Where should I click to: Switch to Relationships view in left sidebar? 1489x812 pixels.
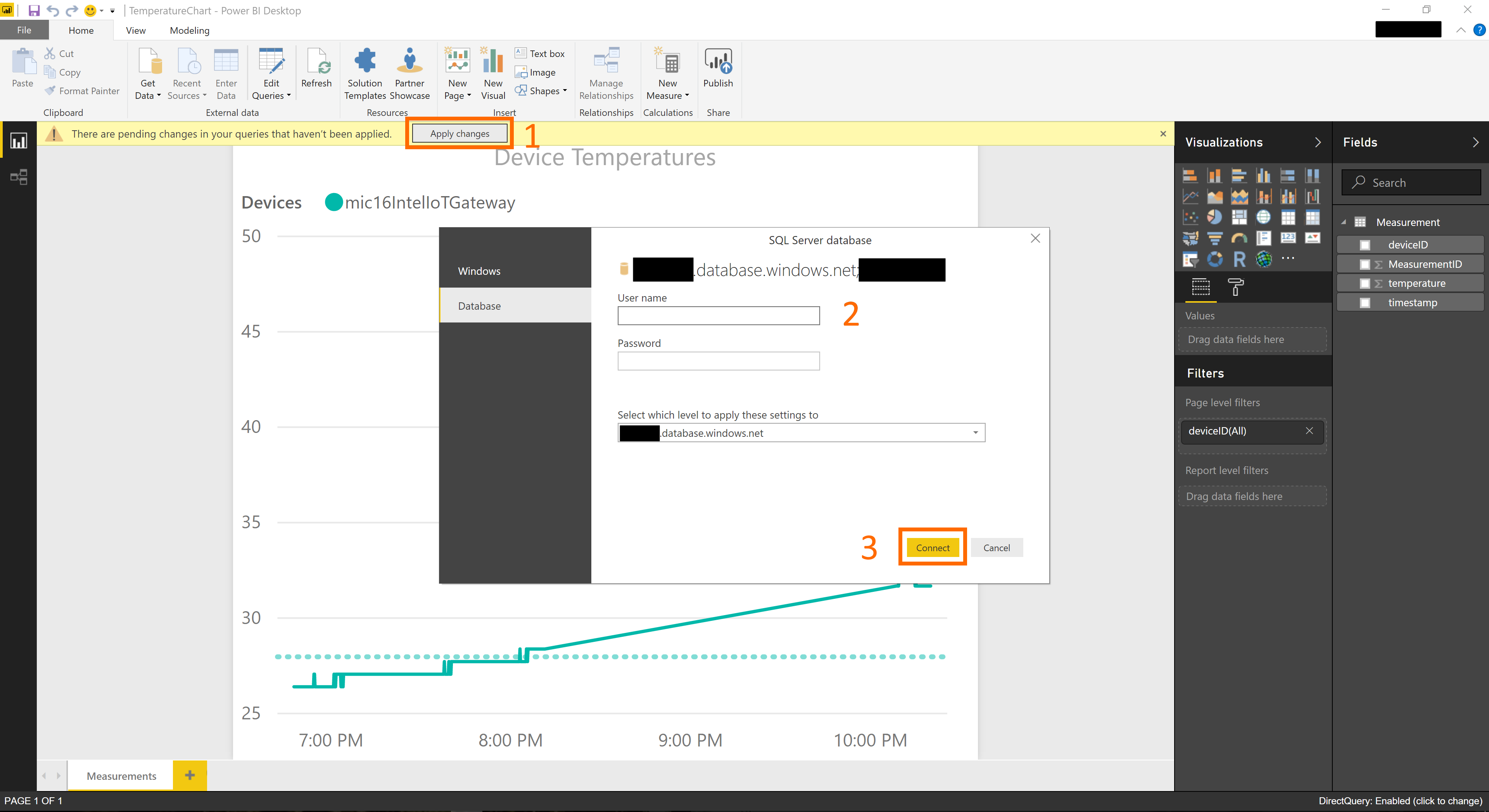[x=19, y=177]
